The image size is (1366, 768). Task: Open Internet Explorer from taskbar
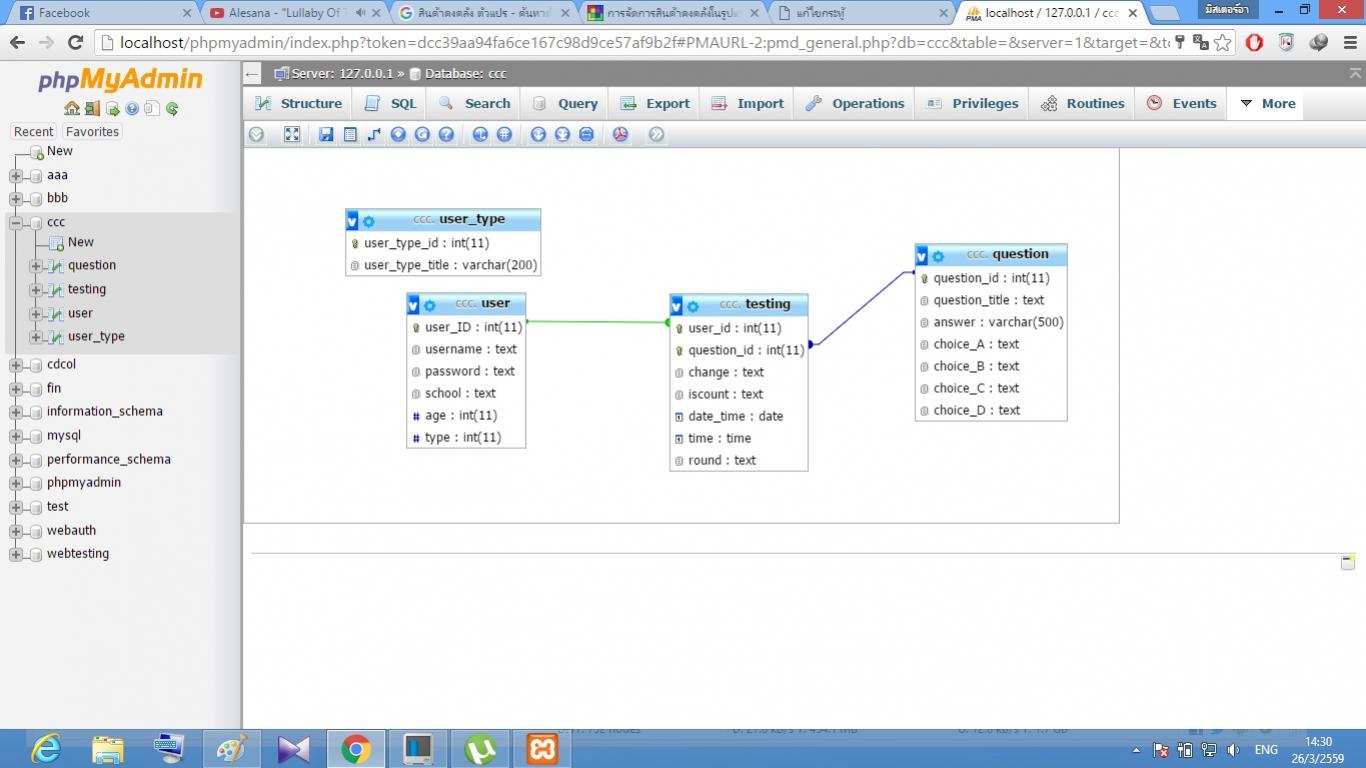(x=46, y=748)
